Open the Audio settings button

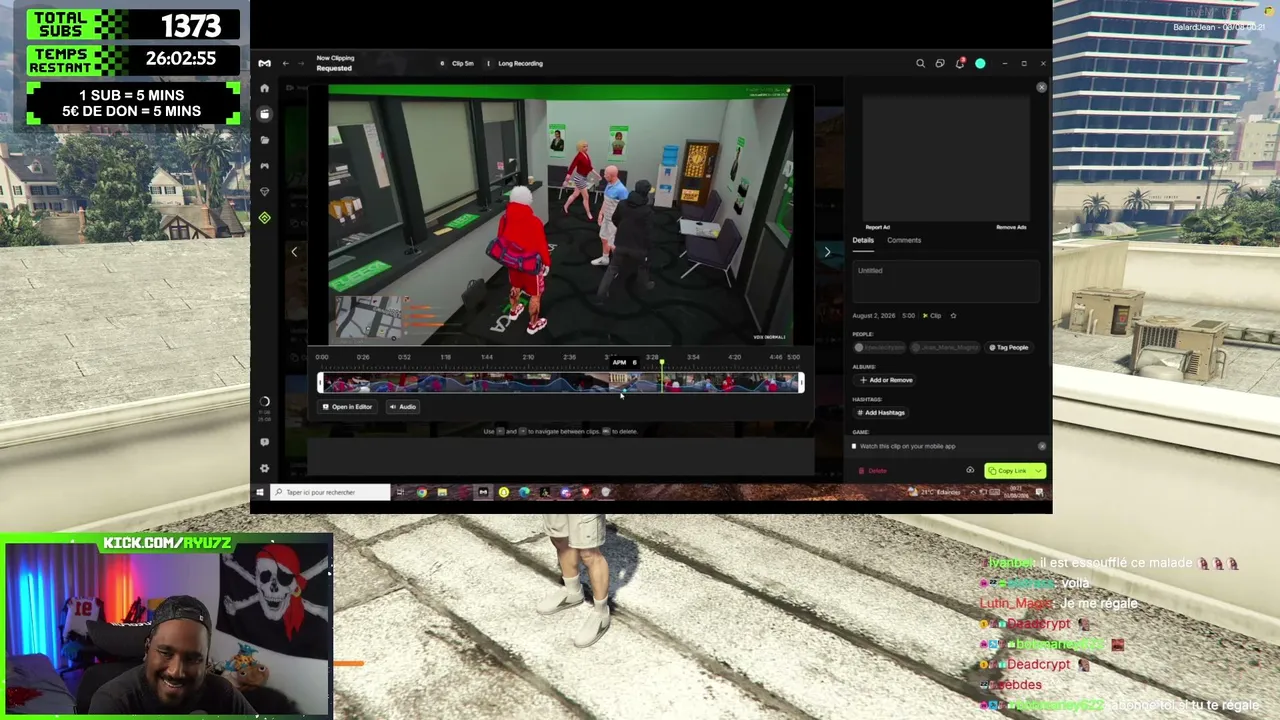point(403,407)
